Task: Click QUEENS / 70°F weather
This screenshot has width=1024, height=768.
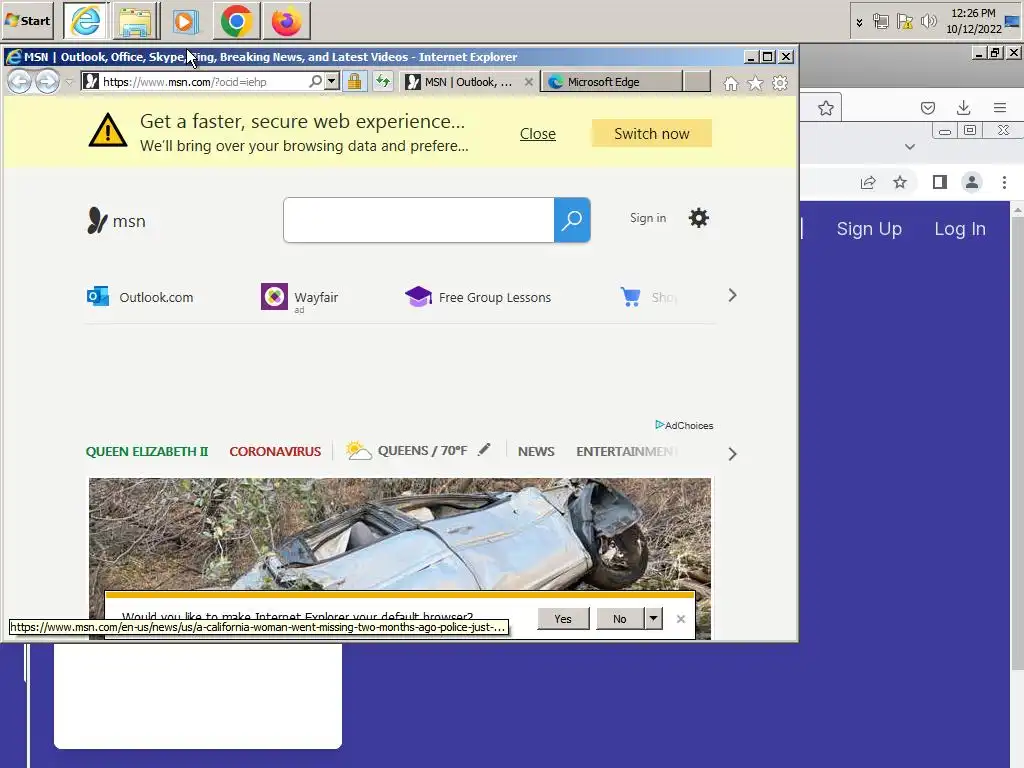Action: [x=406, y=451]
